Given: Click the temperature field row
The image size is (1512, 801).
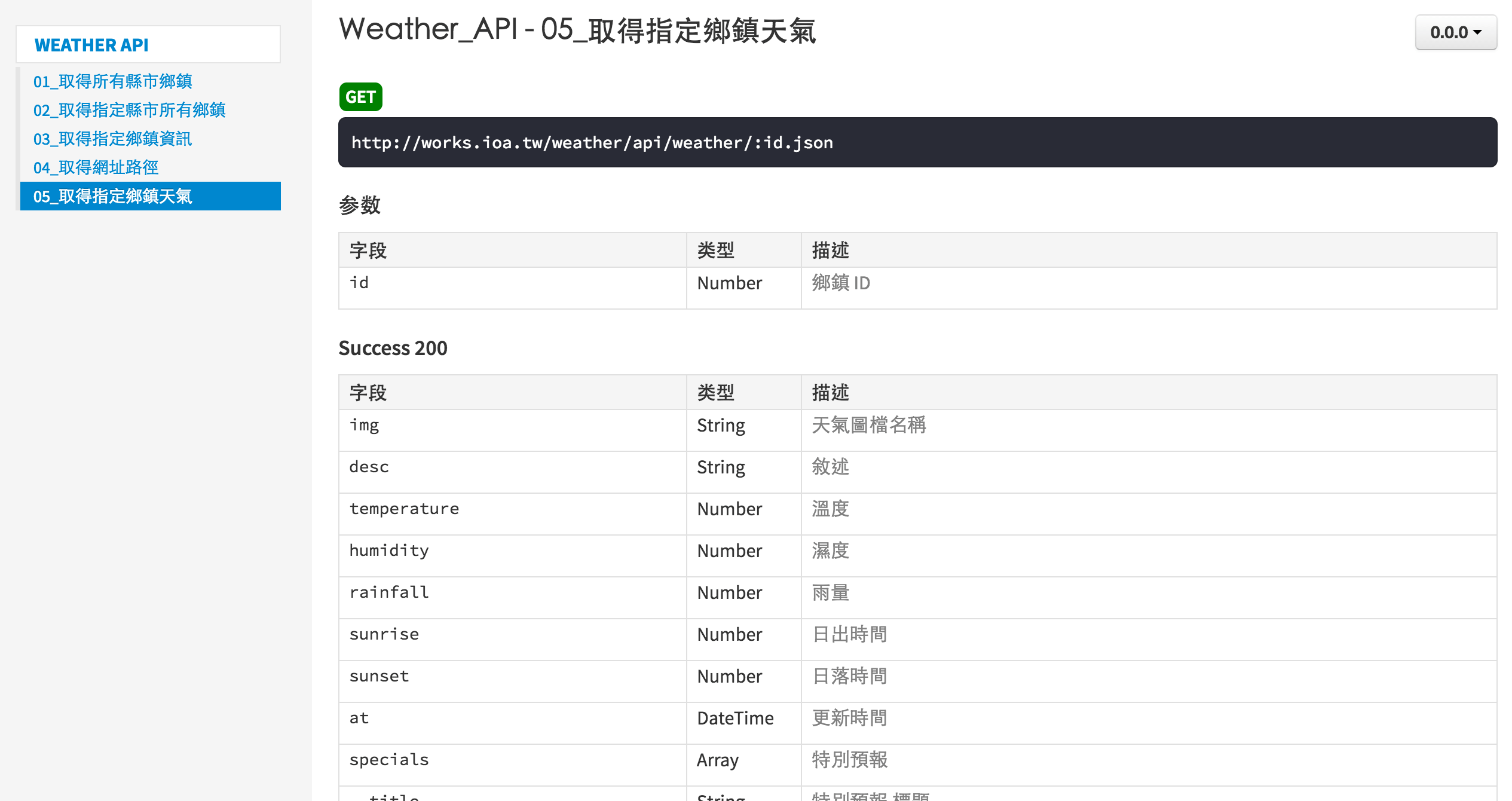Looking at the screenshot, I should point(404,509).
